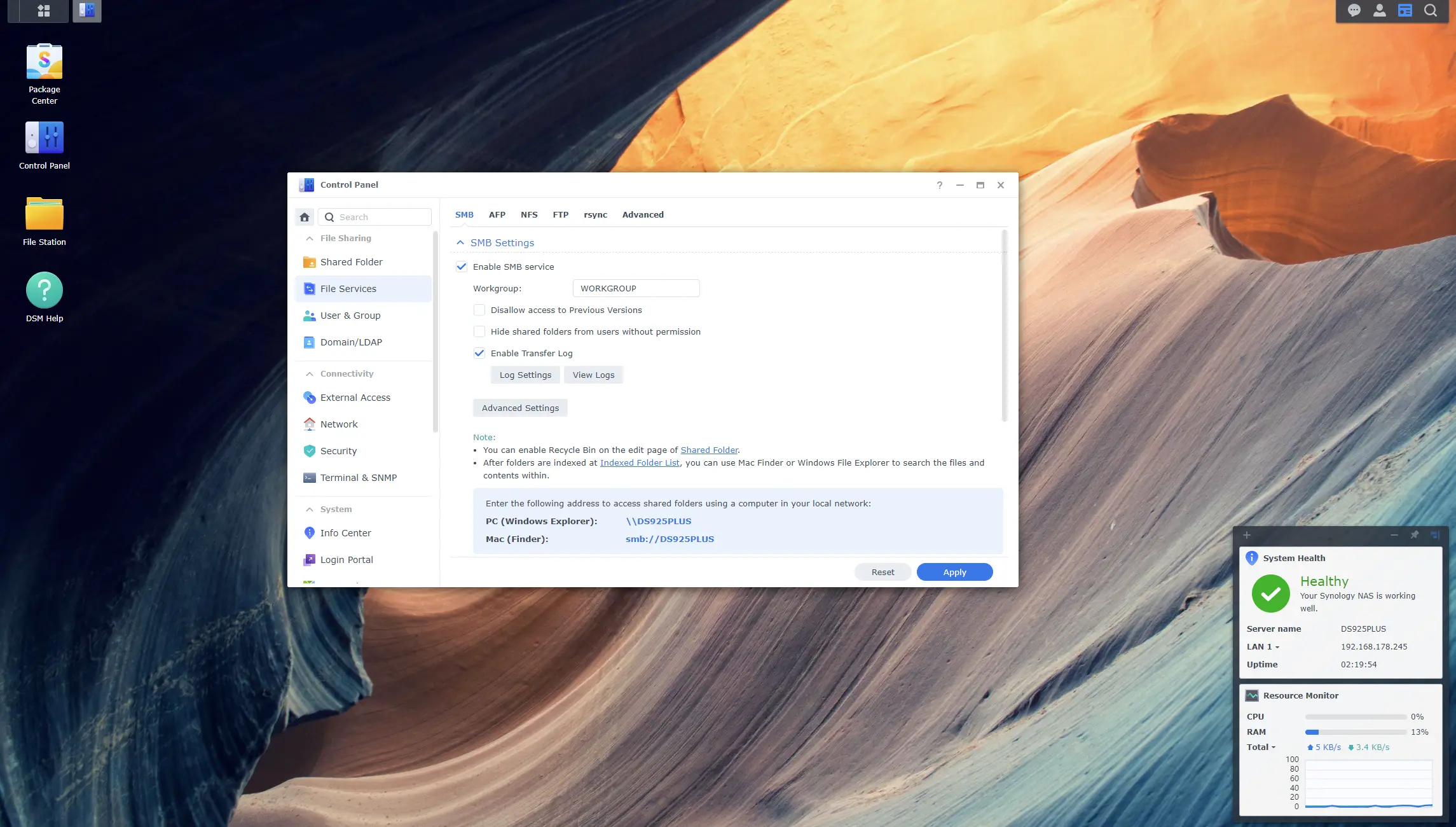The width and height of the screenshot is (1456, 827).
Task: Click the Main Menu grid icon
Action: (44, 10)
